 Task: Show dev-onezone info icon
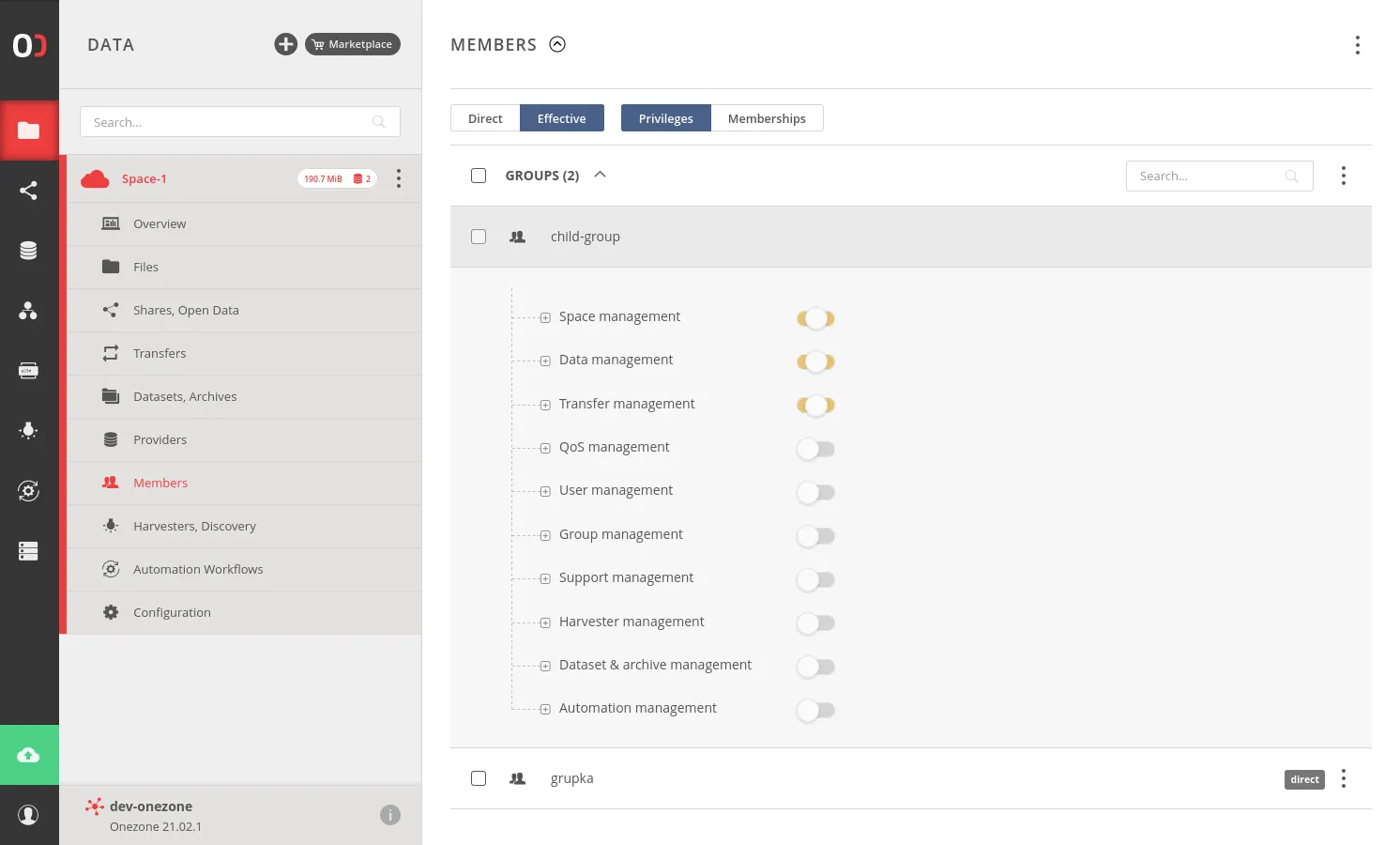(x=390, y=815)
